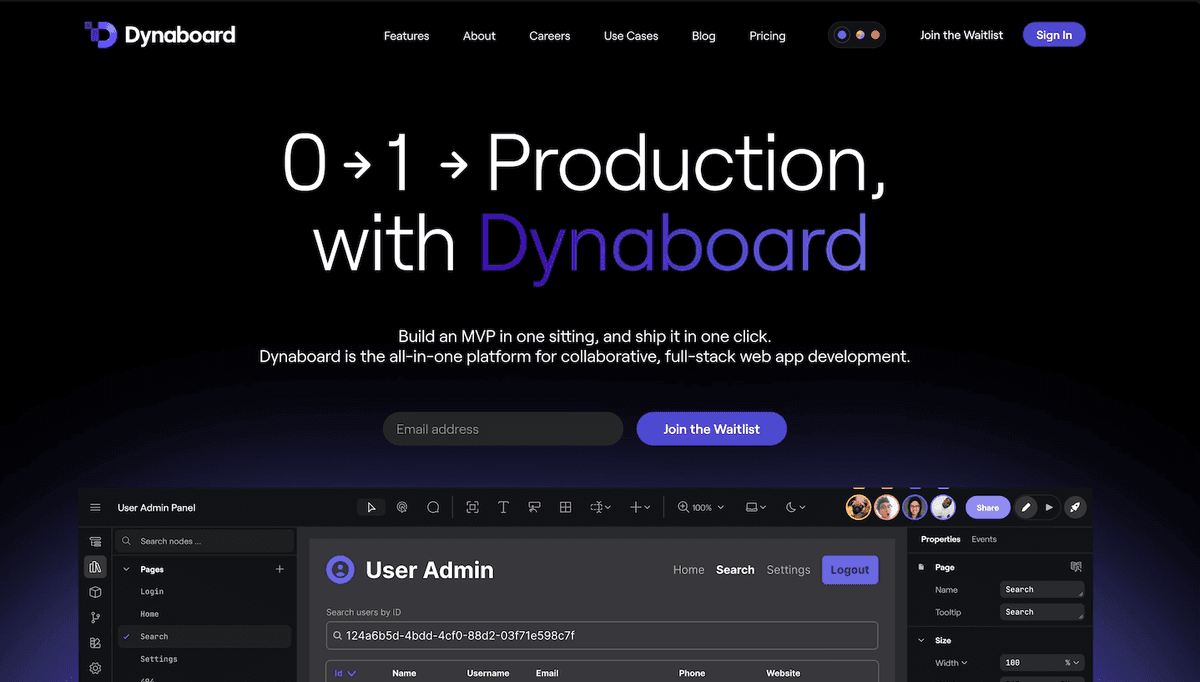Image resolution: width=1200 pixels, height=682 pixels.
Task: Launch deploy with the rocket icon
Action: point(1075,507)
